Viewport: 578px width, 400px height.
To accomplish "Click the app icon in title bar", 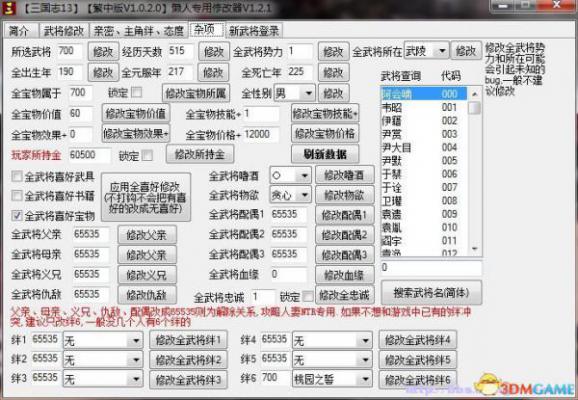I will coord(8,8).
